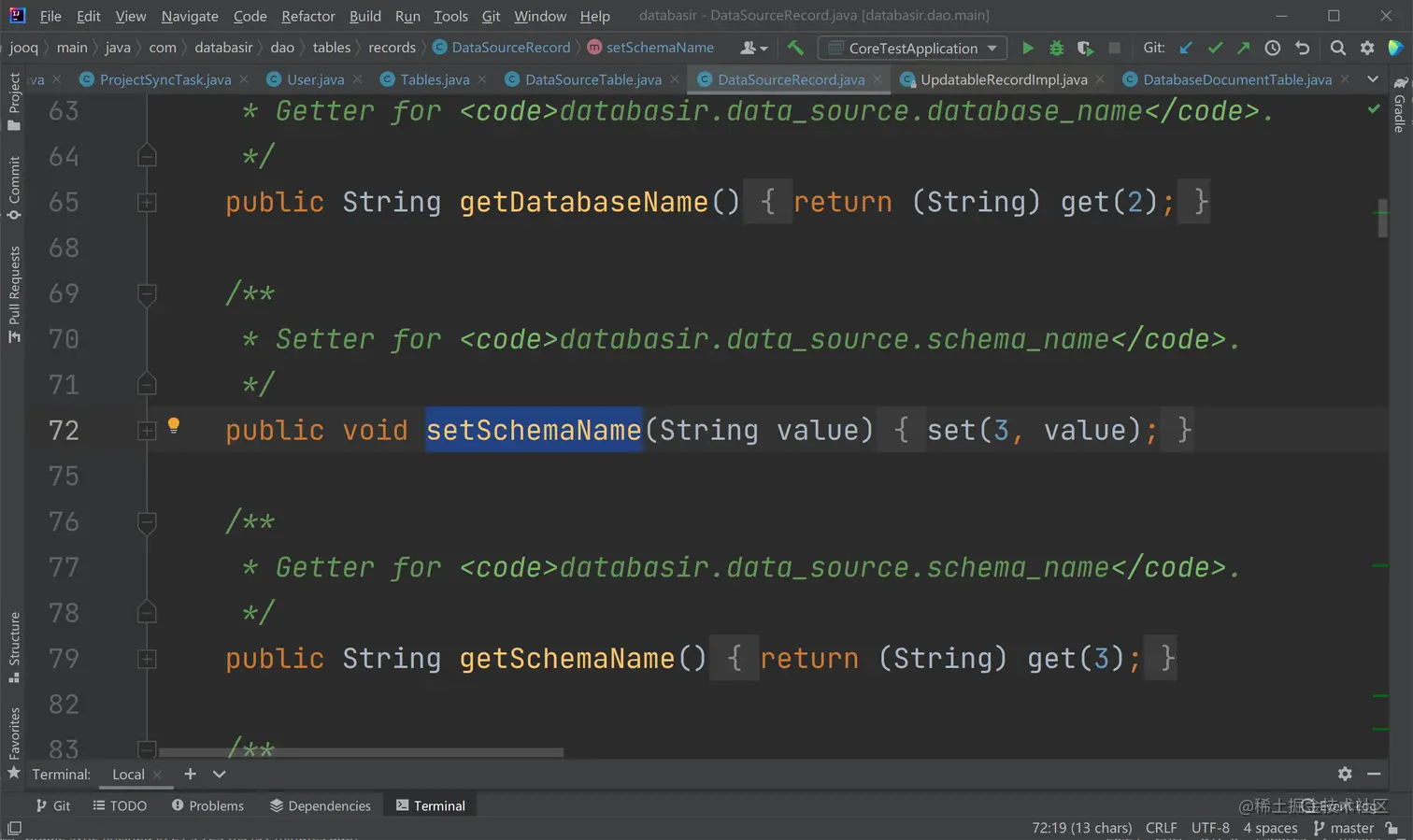Open the Dependencies tool window
1413x840 pixels.
[321, 805]
